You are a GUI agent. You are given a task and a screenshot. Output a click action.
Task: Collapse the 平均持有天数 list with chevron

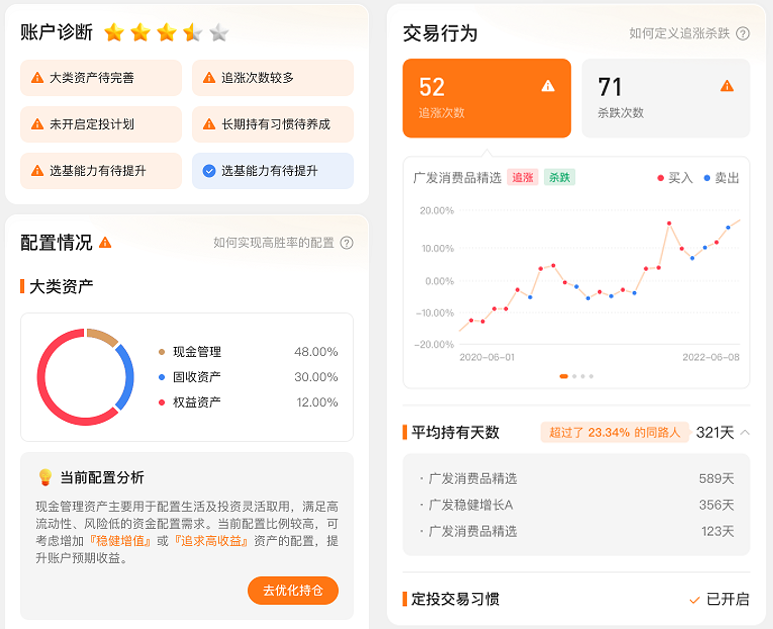(745, 432)
